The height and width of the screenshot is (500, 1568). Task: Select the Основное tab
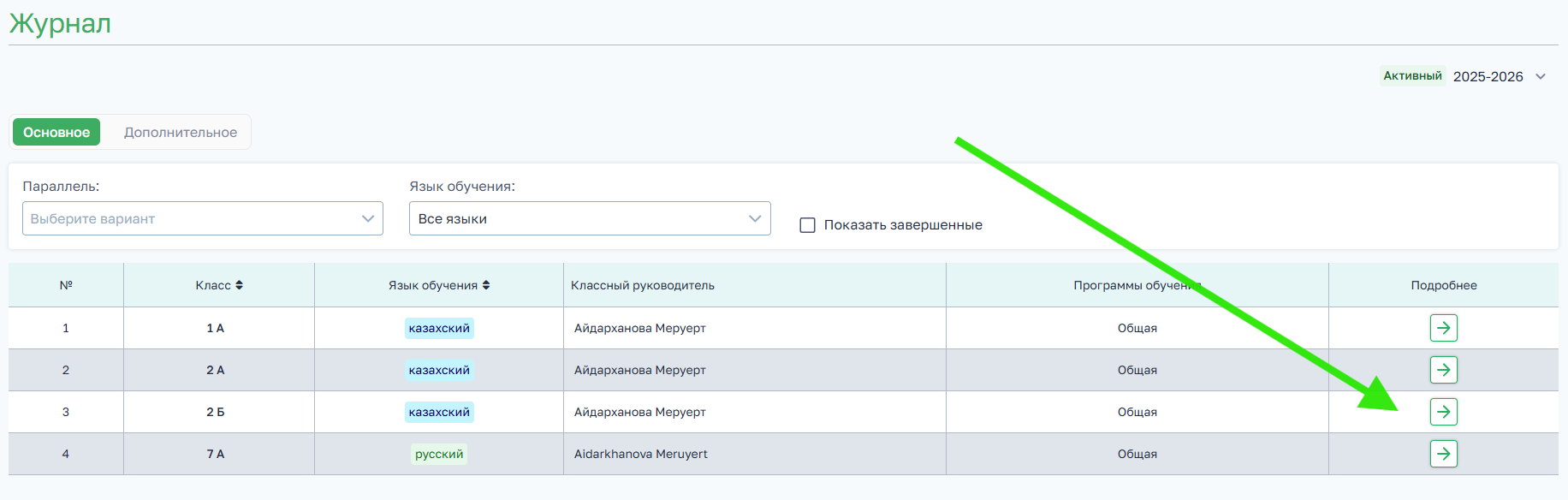56,132
